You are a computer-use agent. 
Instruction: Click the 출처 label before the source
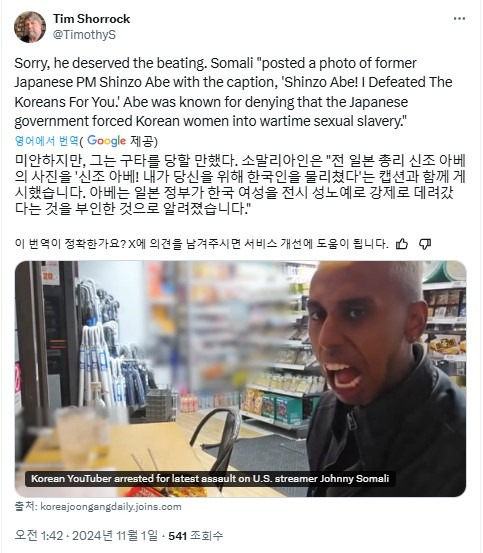(25, 507)
